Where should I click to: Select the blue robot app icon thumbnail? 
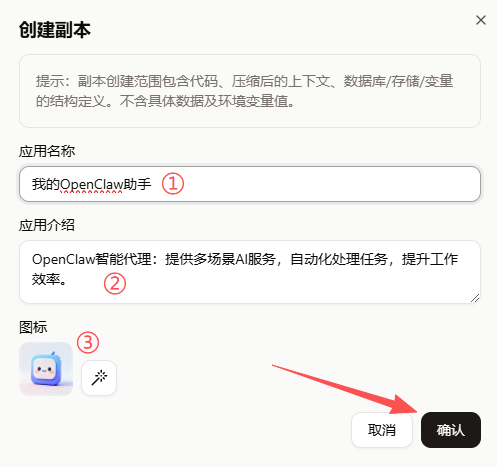pos(46,369)
